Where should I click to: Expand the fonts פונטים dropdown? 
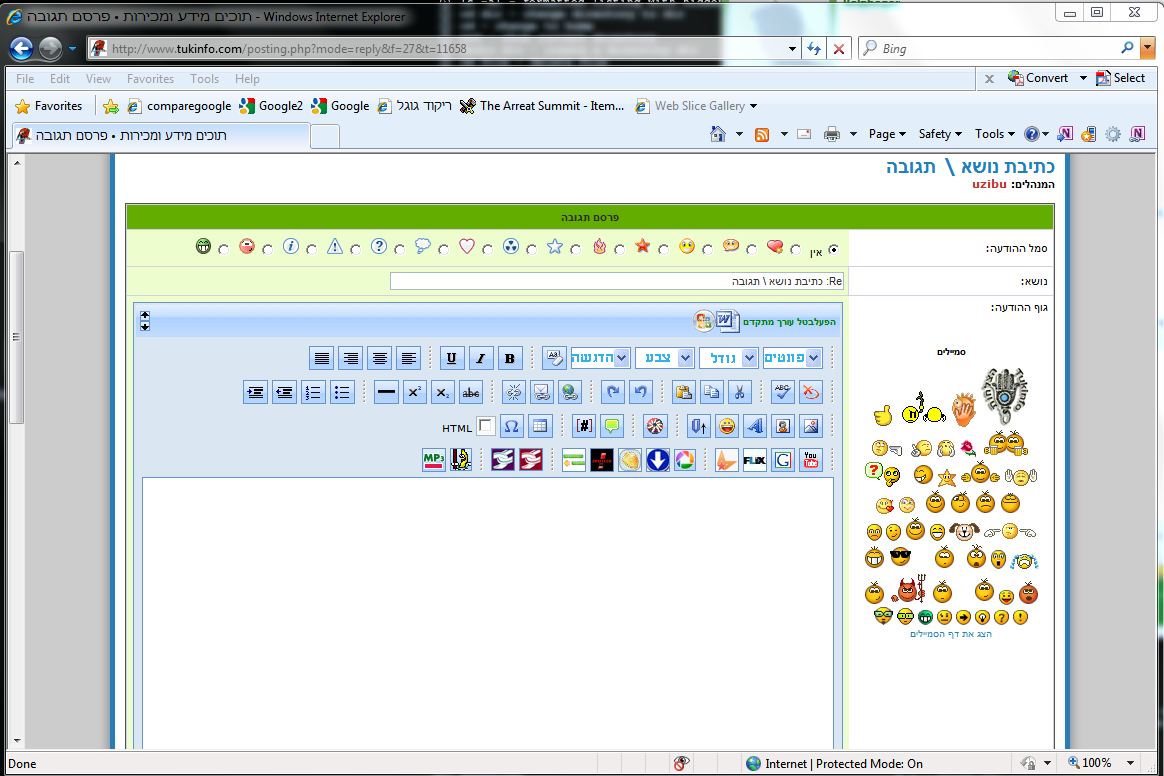[x=792, y=358]
